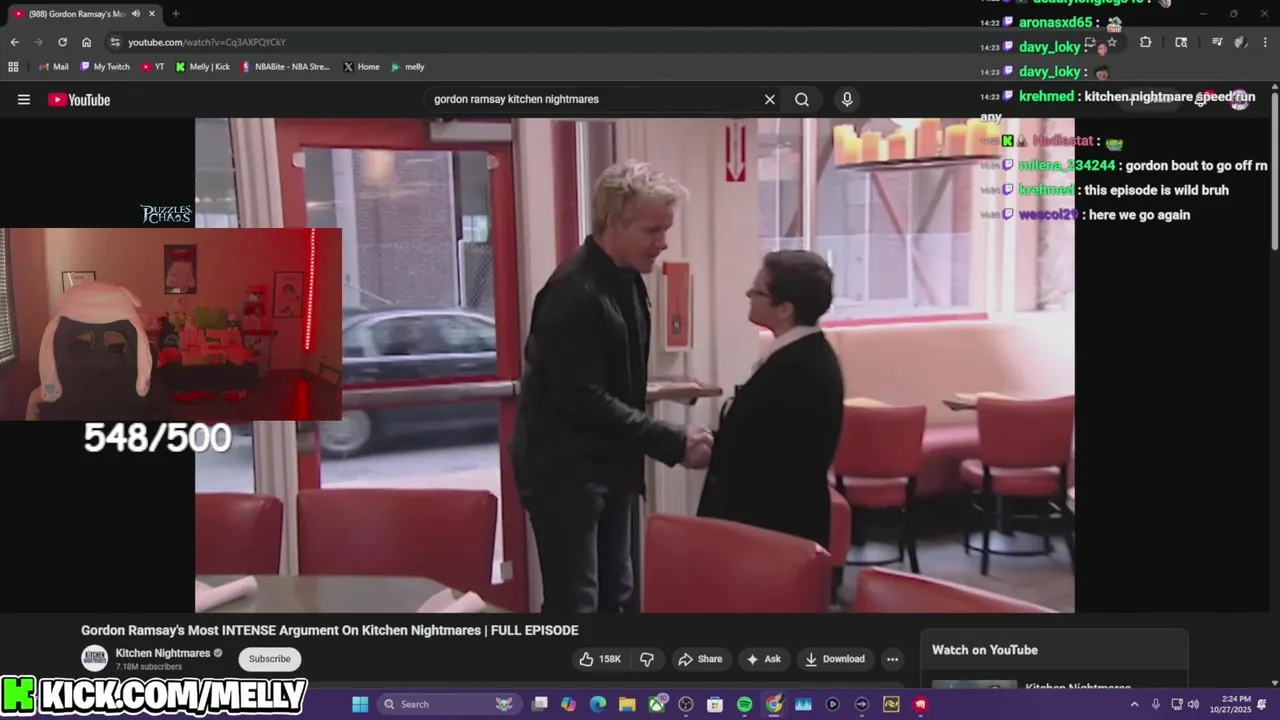Image resolution: width=1280 pixels, height=720 pixels.
Task: Click the aronasxd65 chat username
Action: click(1055, 22)
